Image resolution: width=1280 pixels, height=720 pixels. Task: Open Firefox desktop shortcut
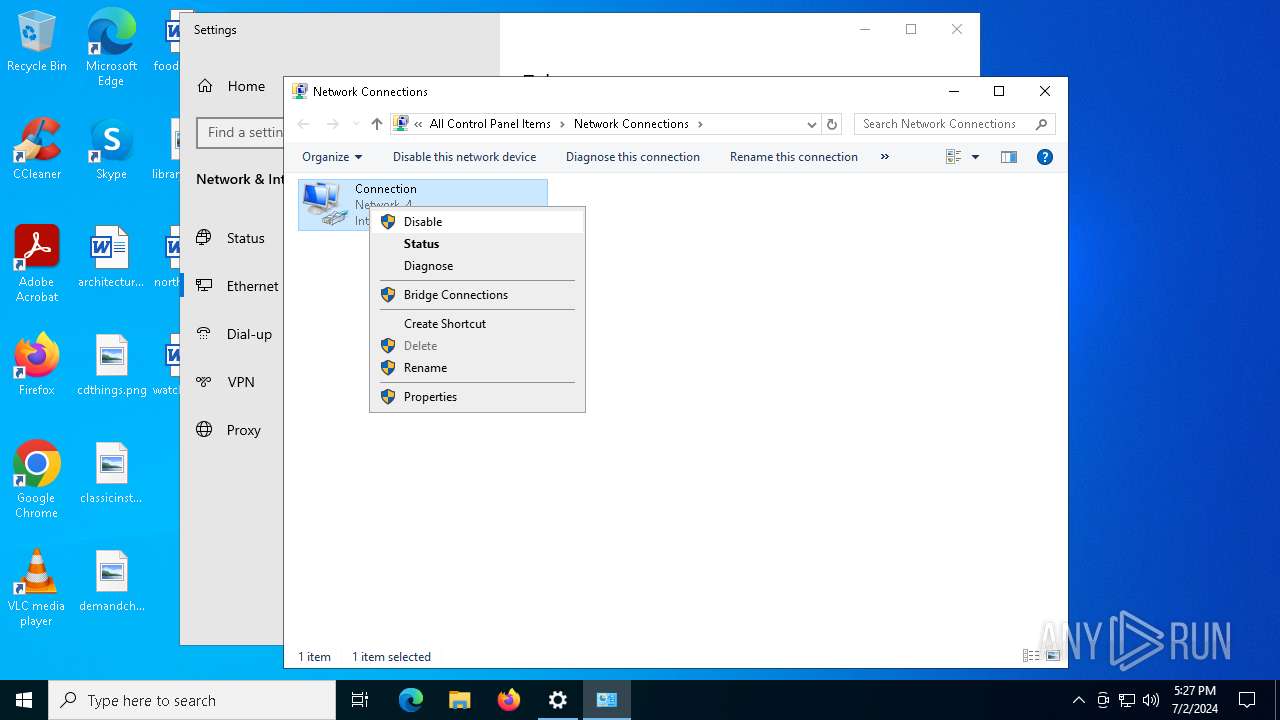pyautogui.click(x=37, y=366)
